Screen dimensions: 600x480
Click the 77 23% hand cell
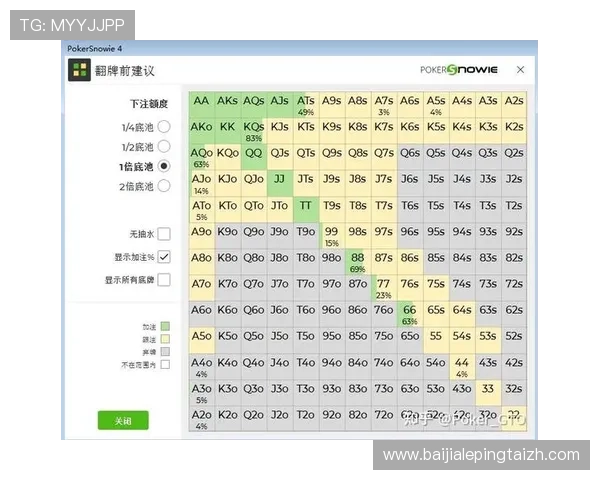coord(384,288)
